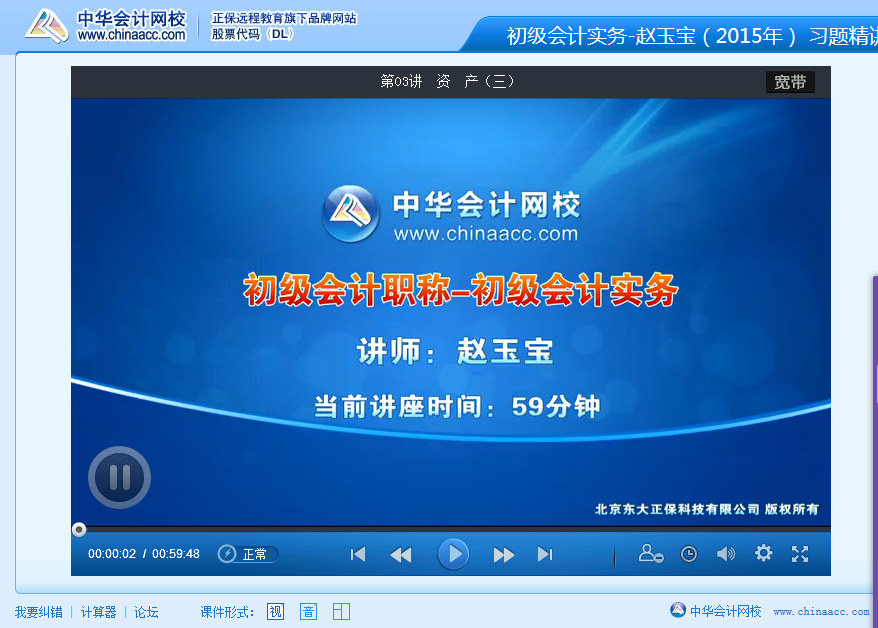878x628 pixels.
Task: Toggle the split layout view icon
Action: pyautogui.click(x=341, y=611)
